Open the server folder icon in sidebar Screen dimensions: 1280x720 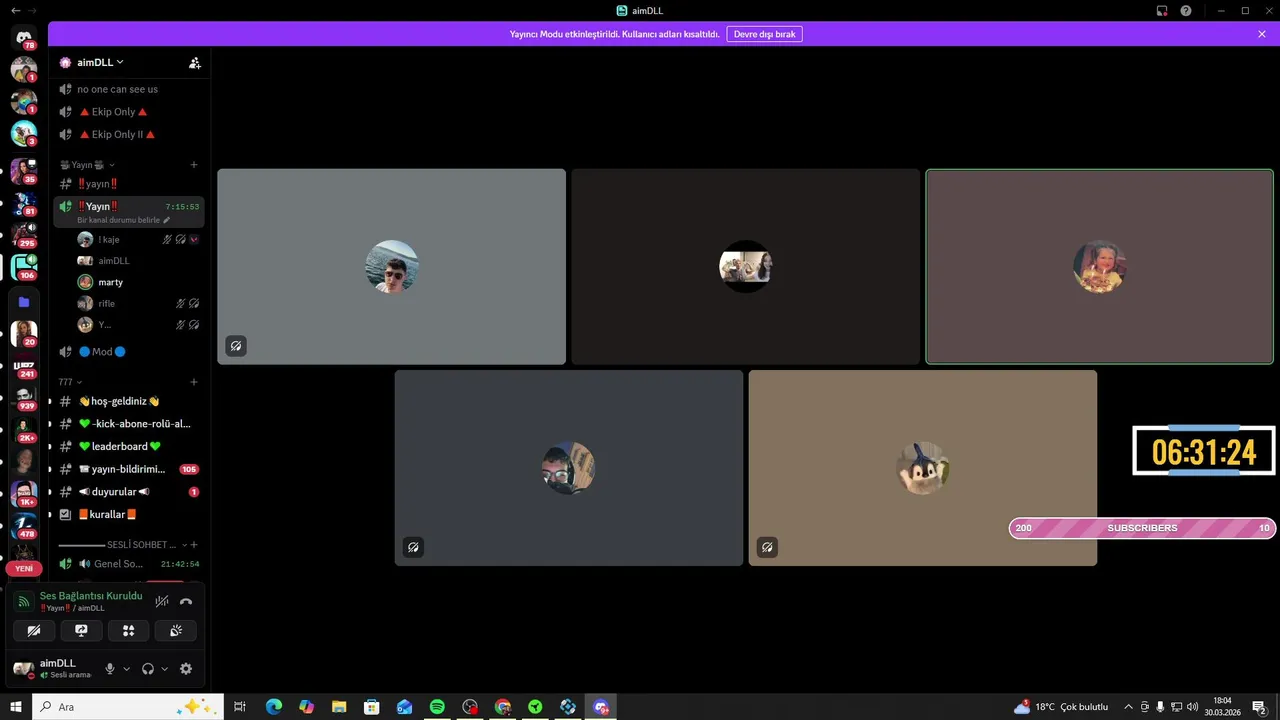pyautogui.click(x=24, y=302)
